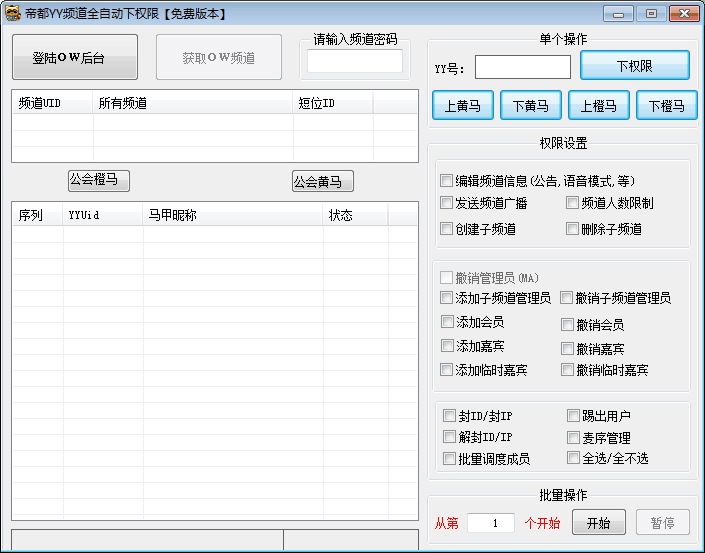Check the 删除子频道 option

(572, 229)
